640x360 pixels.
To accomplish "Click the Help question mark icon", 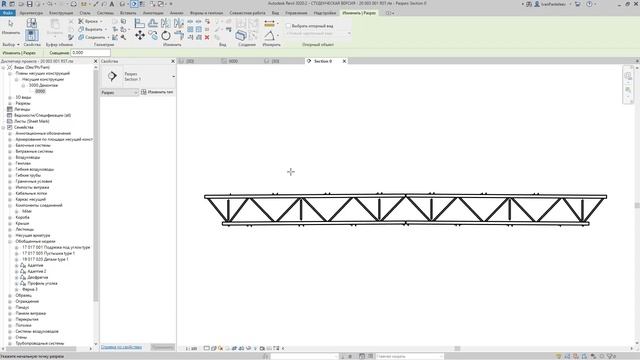I will tap(589, 4).
